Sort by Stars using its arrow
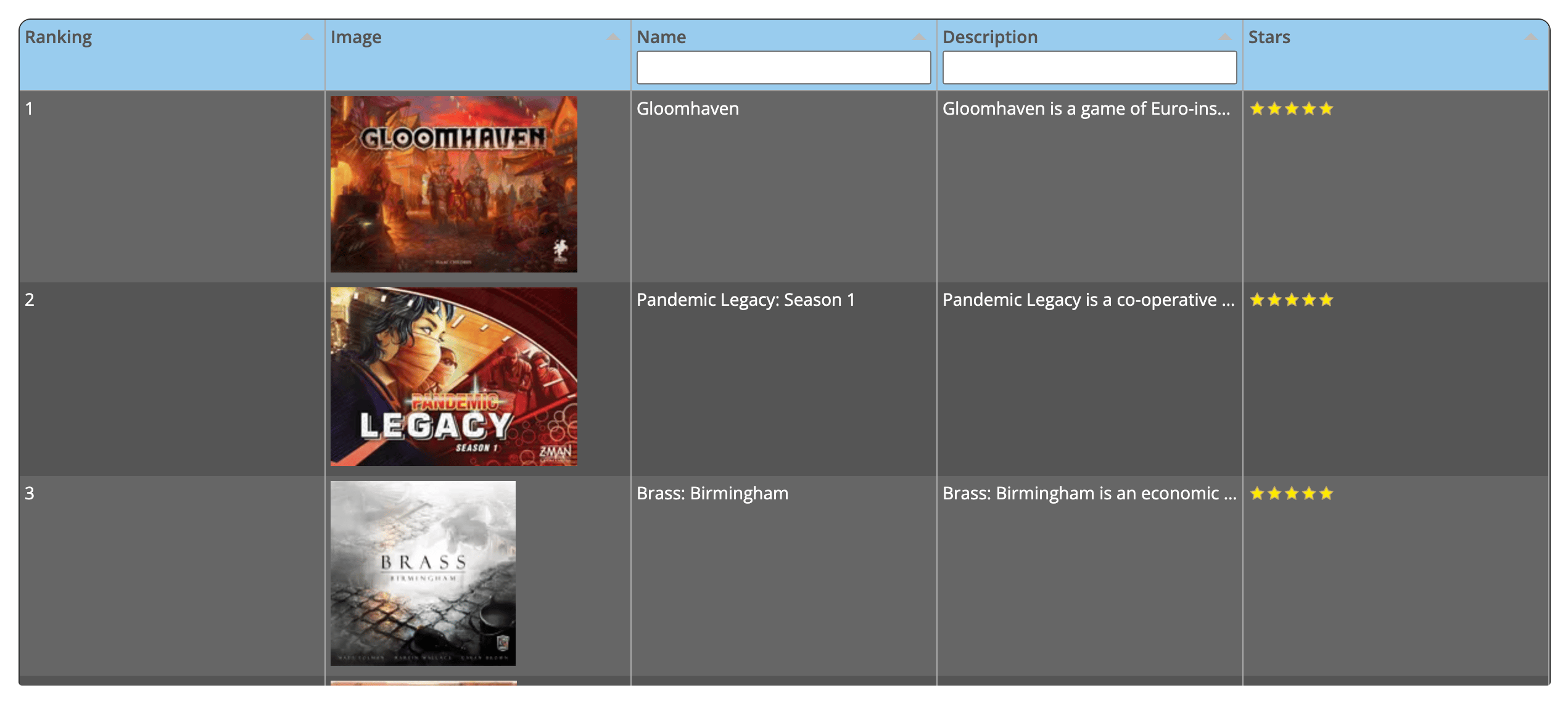 pyautogui.click(x=1531, y=38)
